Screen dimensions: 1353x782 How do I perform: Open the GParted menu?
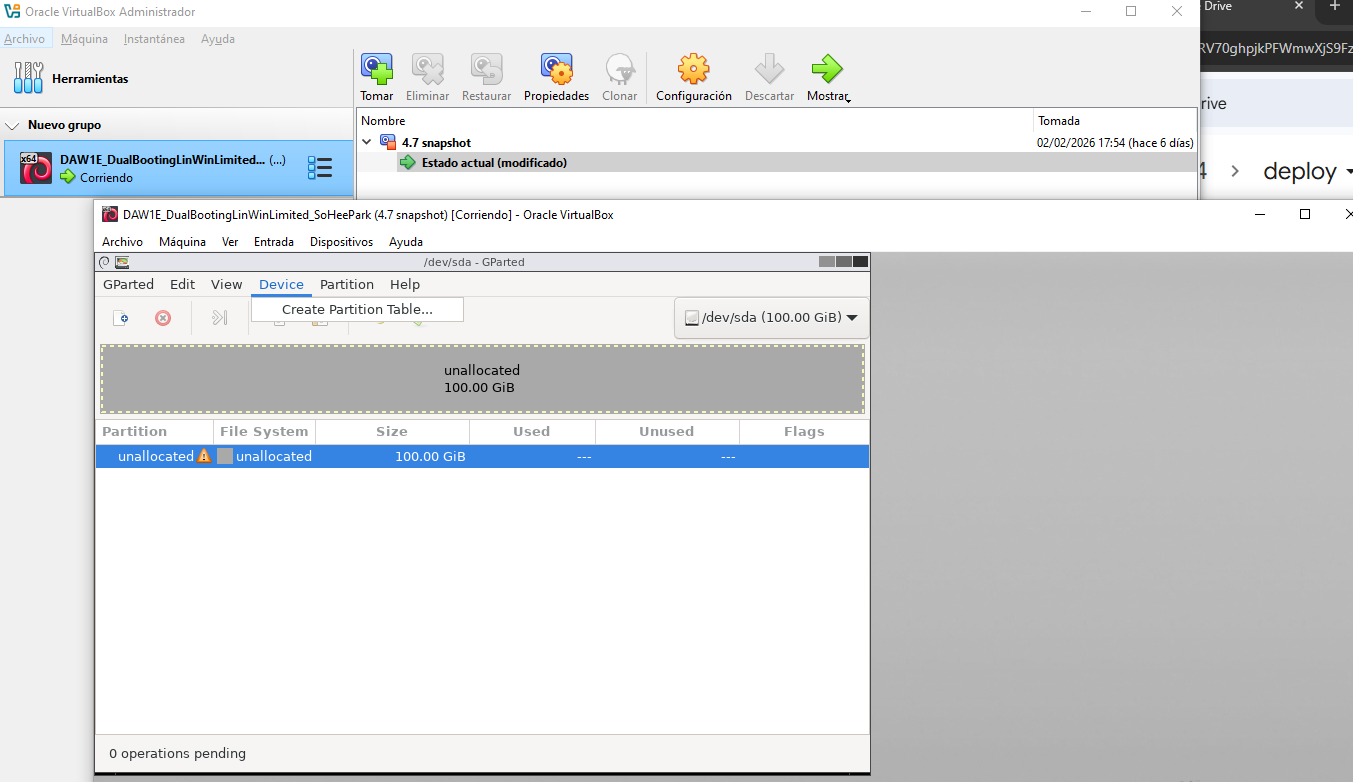128,285
